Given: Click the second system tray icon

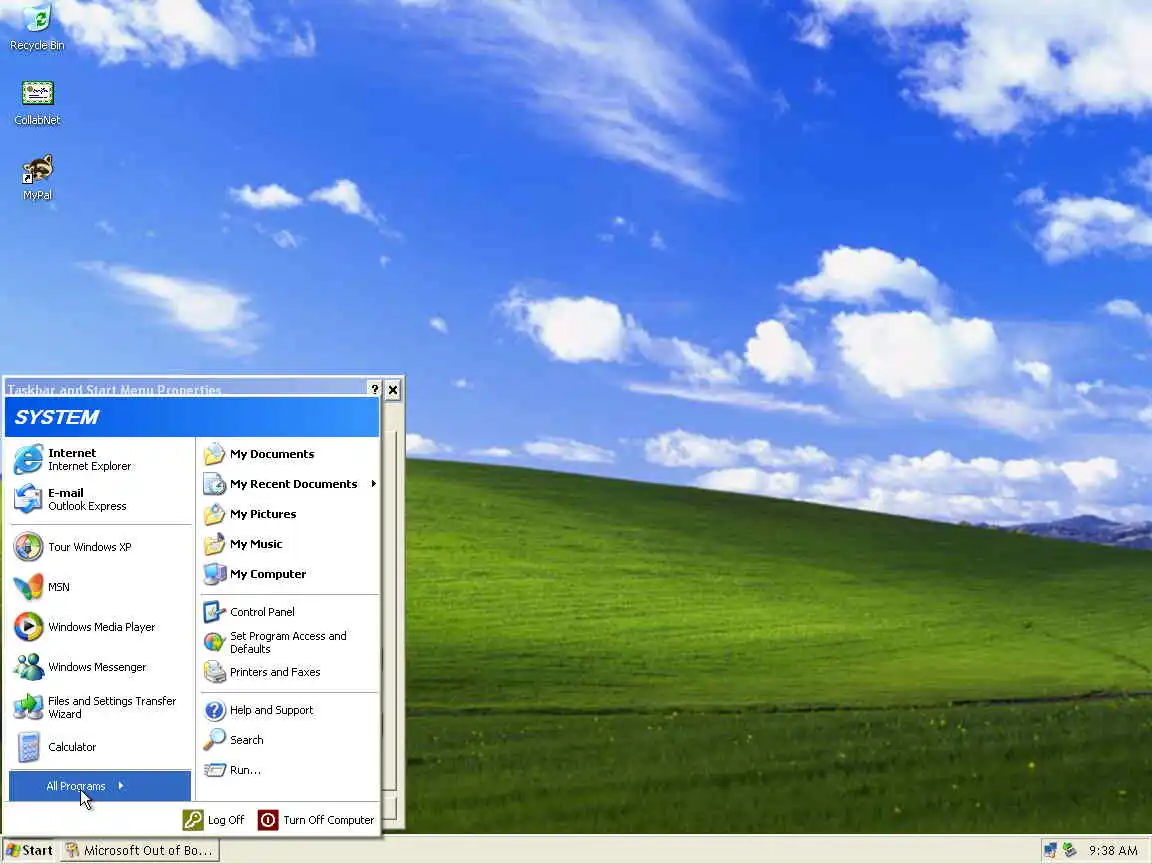Looking at the screenshot, I should [1070, 851].
